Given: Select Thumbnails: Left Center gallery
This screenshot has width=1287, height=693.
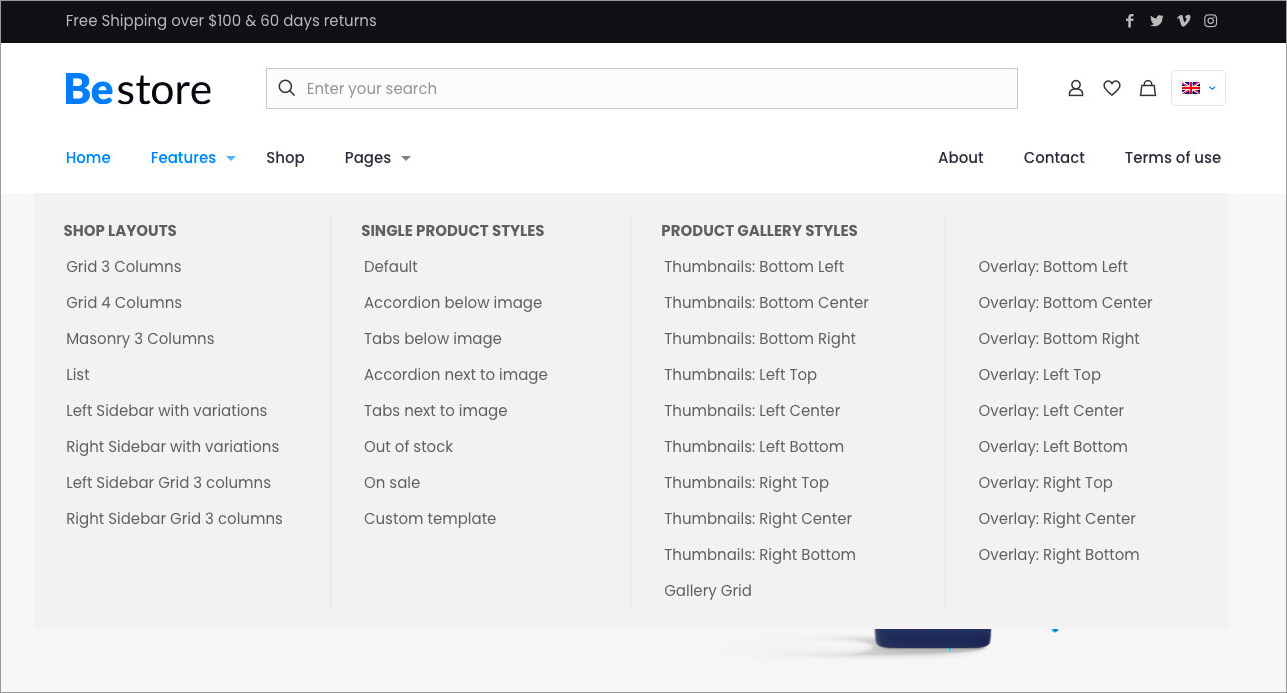Looking at the screenshot, I should coord(752,410).
